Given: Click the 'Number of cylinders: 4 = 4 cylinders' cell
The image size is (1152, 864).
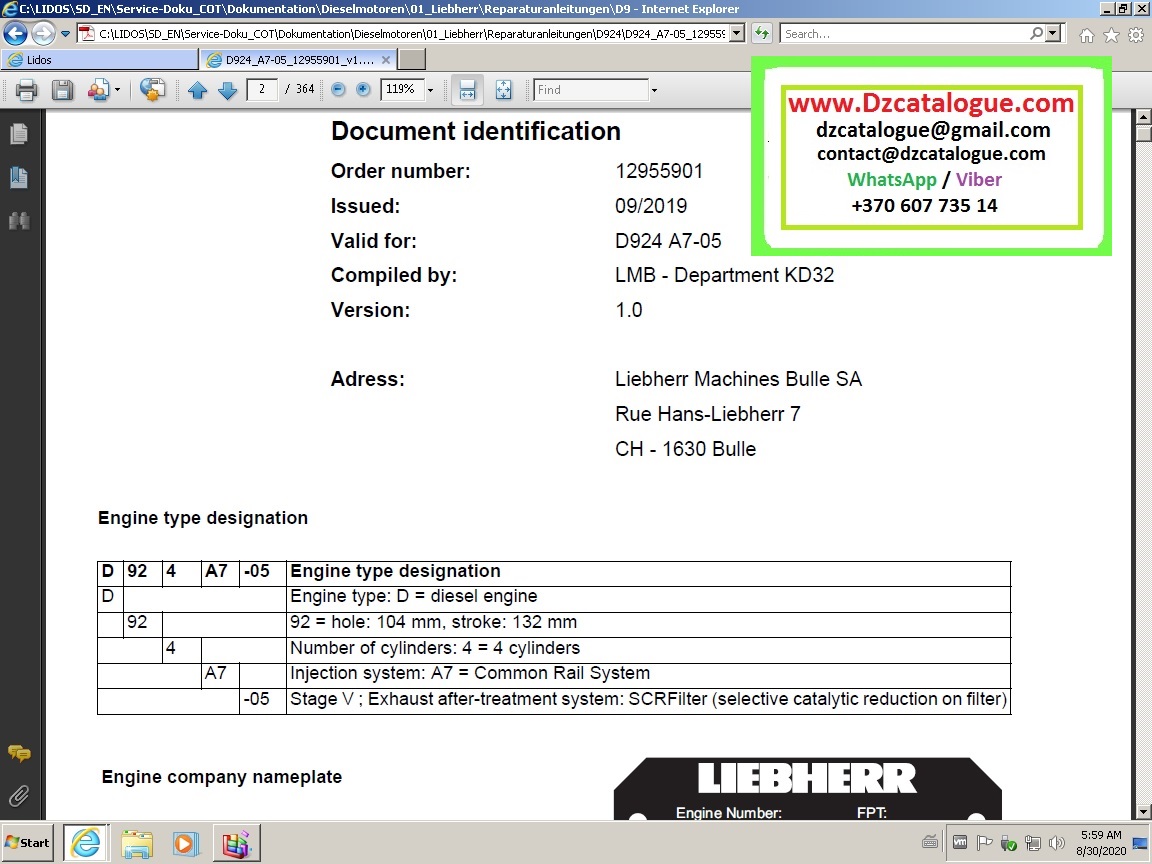Looking at the screenshot, I should point(648,648).
